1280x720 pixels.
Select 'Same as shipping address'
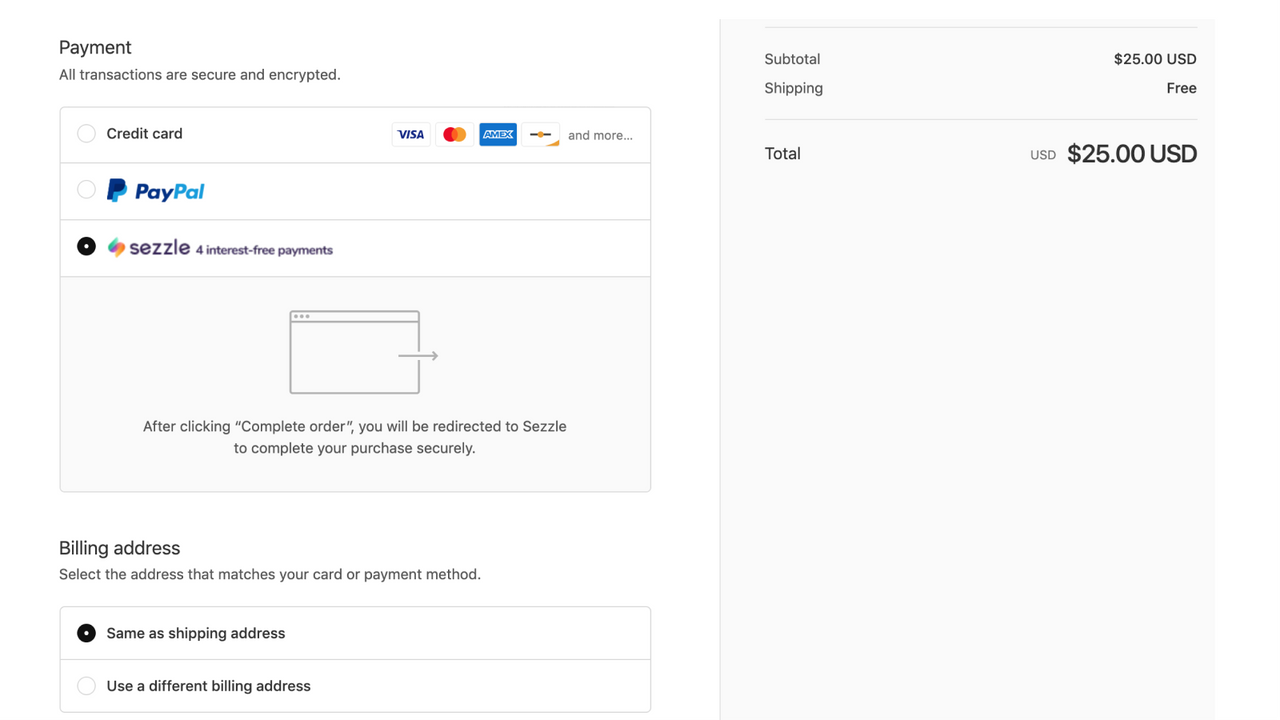(86, 632)
